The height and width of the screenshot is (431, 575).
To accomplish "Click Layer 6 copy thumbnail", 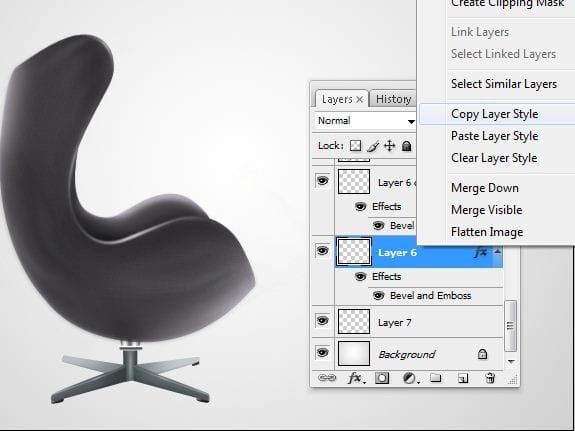I will click(354, 181).
